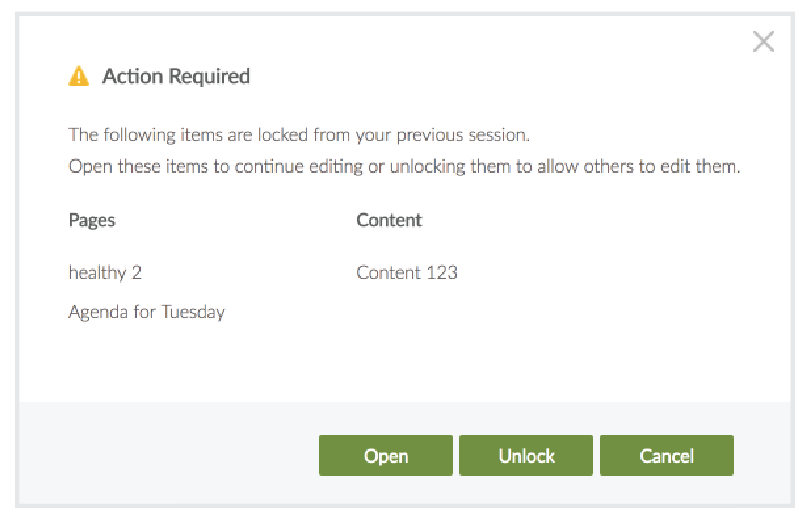This screenshot has width=812, height=526.
Task: Click the yellow warning triangle icon
Action: [78, 76]
